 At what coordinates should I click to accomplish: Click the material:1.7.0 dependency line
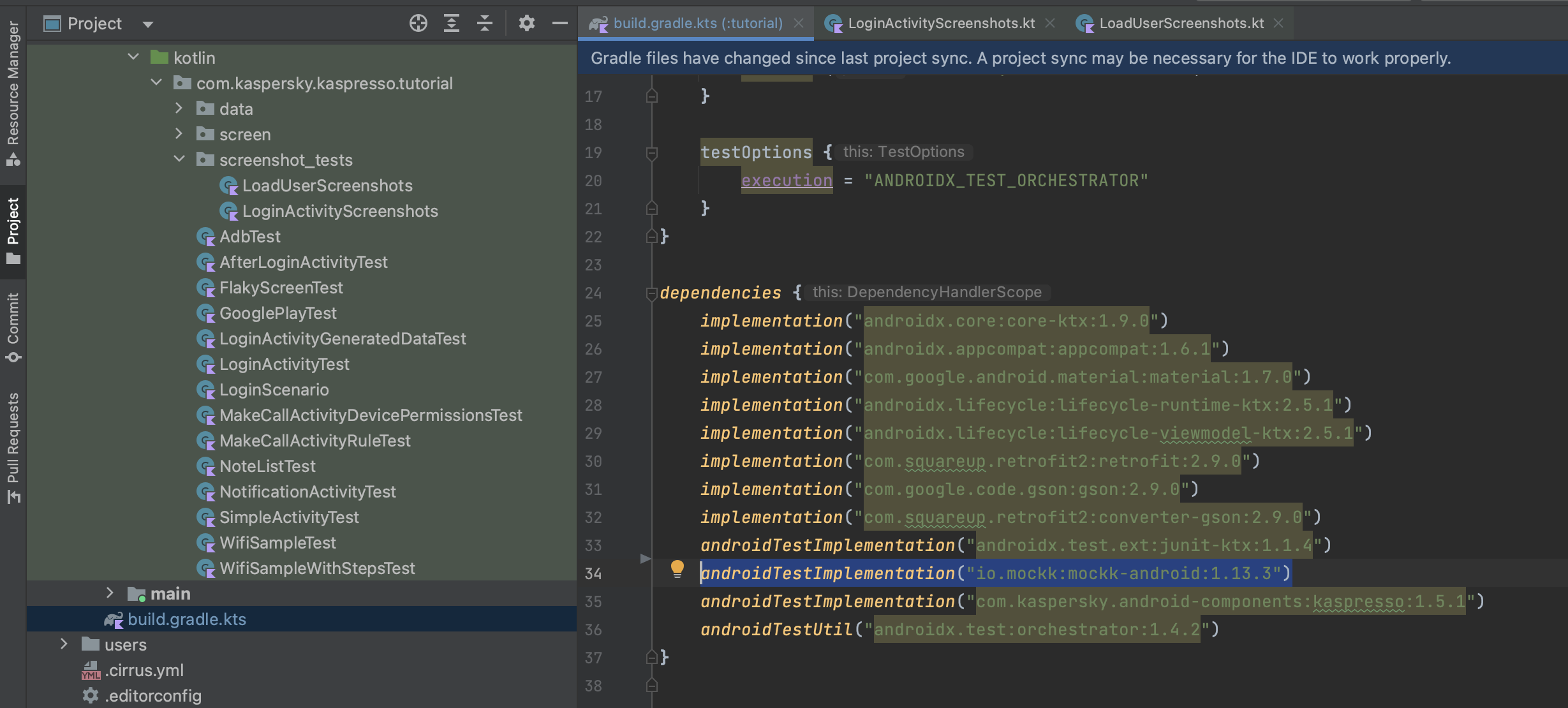tap(1006, 377)
